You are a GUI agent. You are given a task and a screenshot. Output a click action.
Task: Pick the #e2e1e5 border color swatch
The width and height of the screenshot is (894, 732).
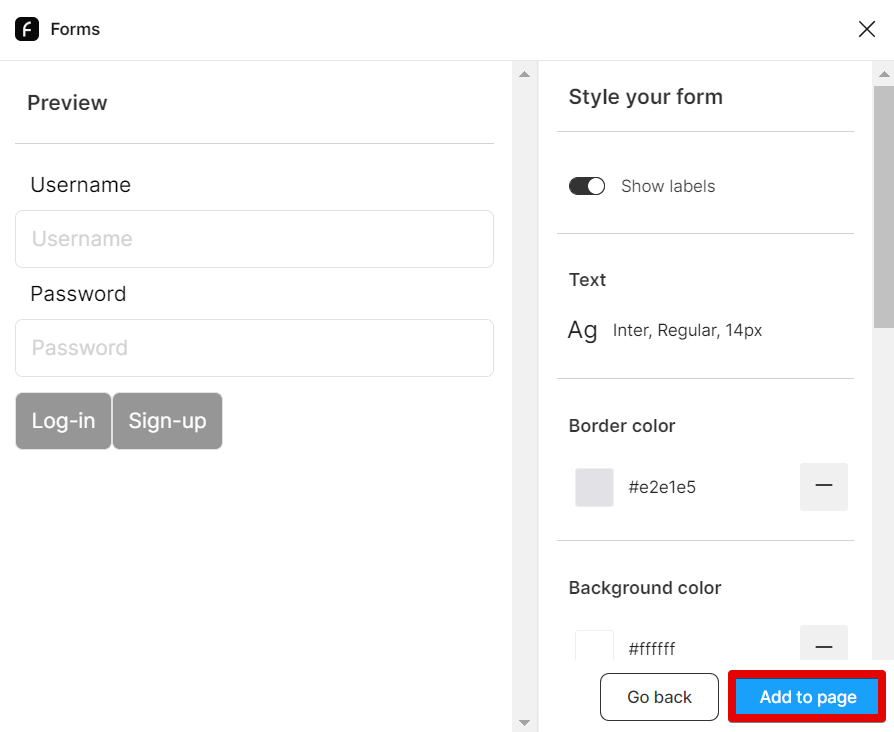tap(594, 487)
